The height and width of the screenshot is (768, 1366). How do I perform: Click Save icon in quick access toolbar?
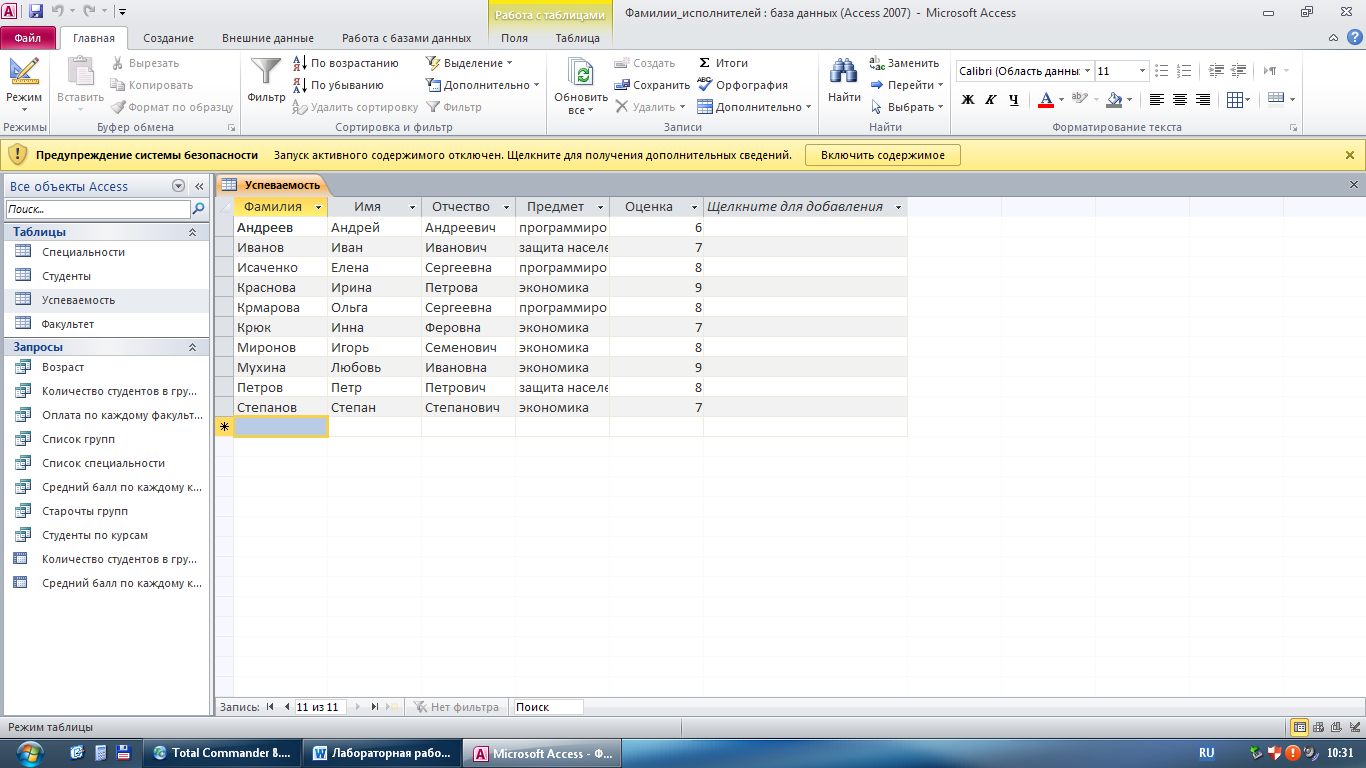(x=36, y=12)
